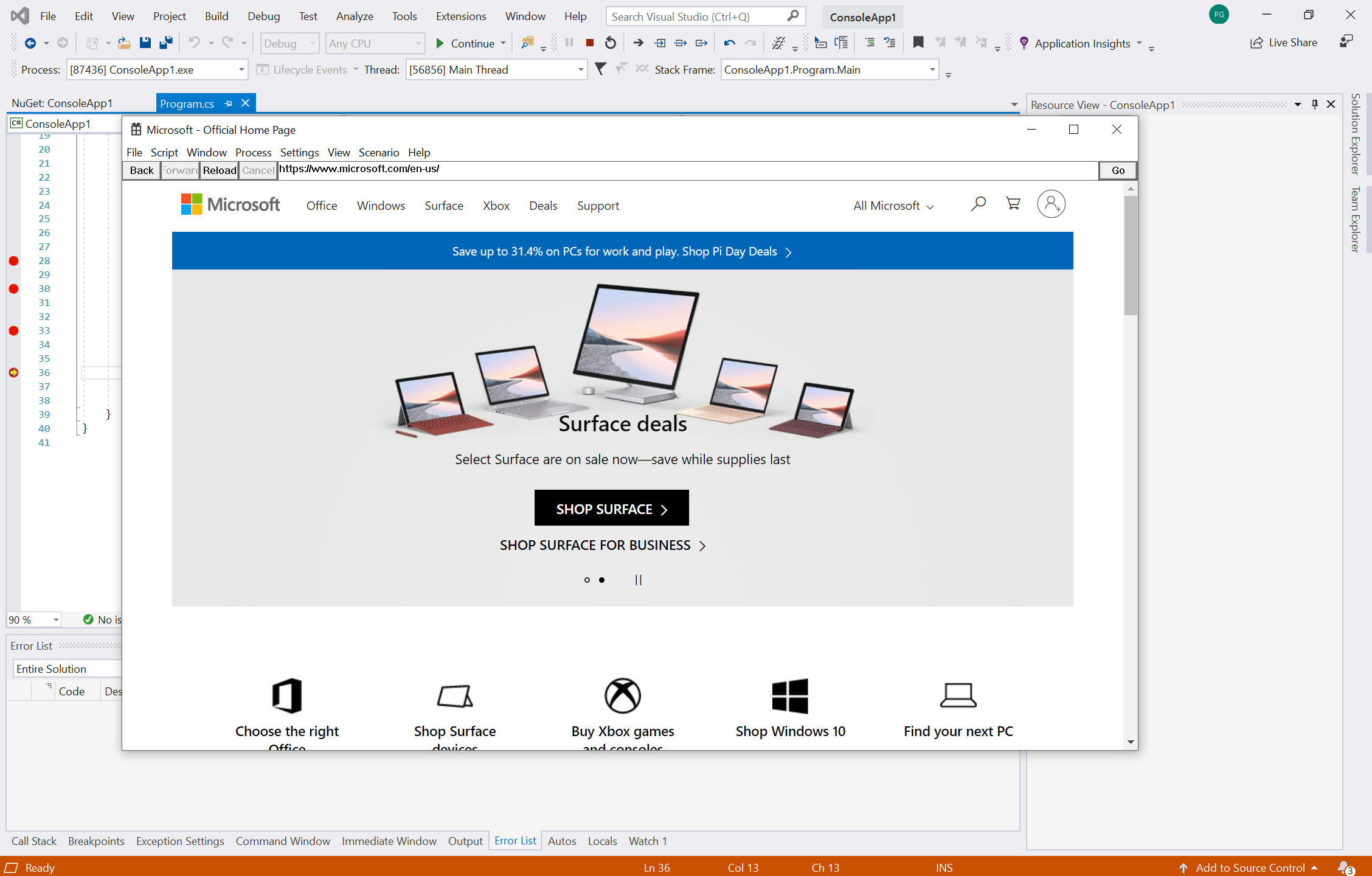Switch to the Output tab
Screen dimensions: 1372x876
[465, 841]
